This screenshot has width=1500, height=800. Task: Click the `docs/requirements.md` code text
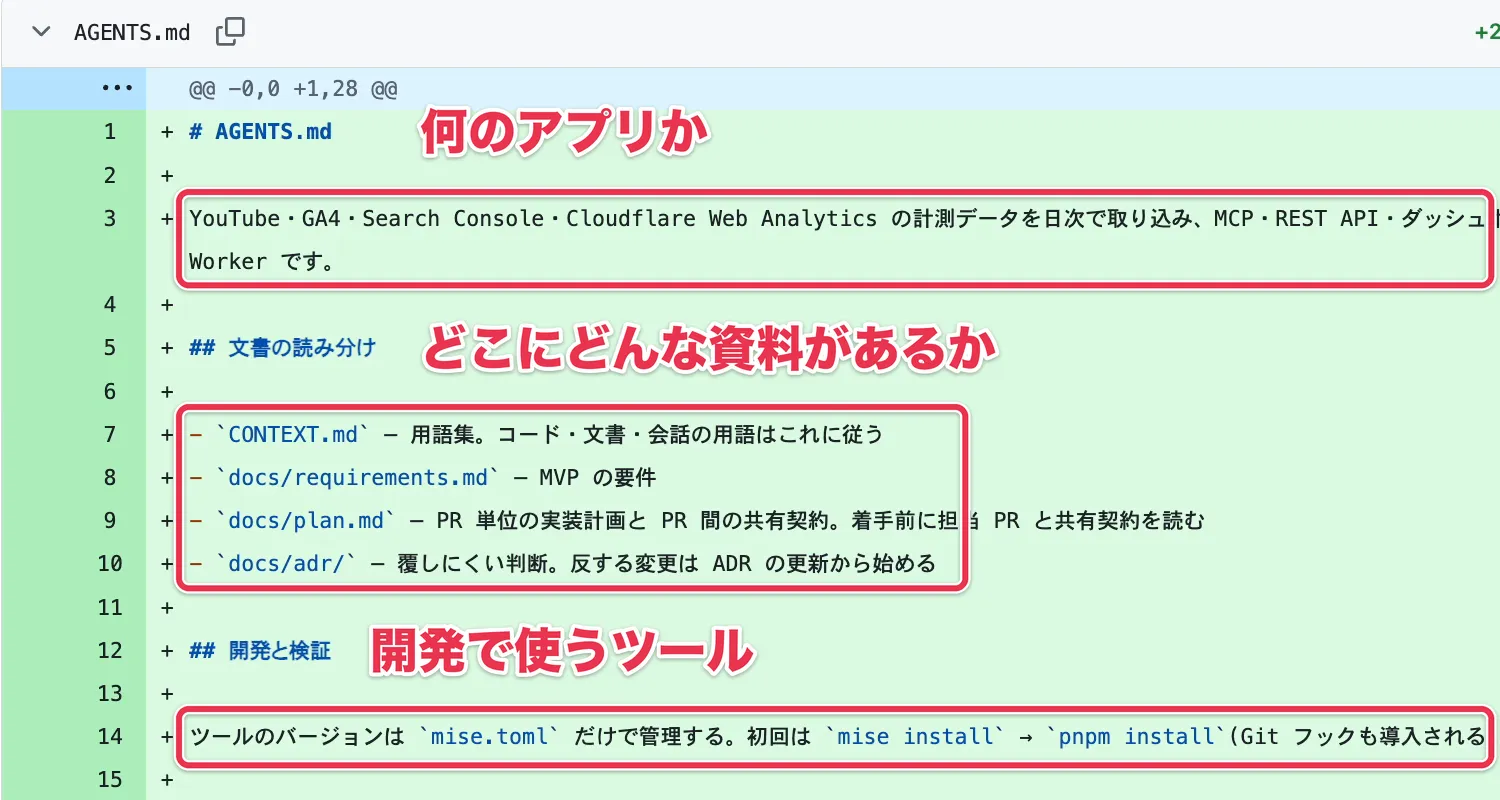click(x=357, y=478)
